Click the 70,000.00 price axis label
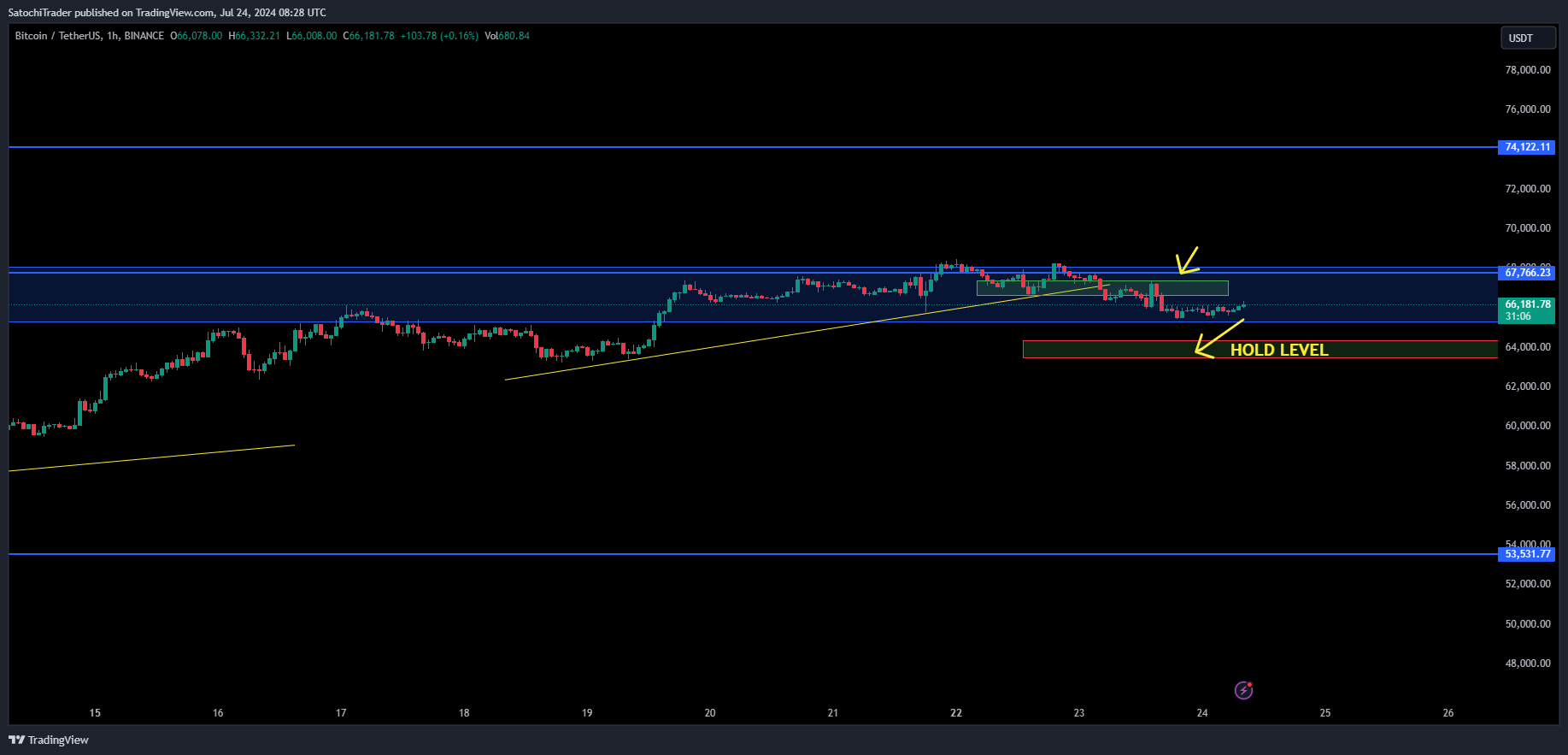1568x755 pixels. [x=1528, y=228]
